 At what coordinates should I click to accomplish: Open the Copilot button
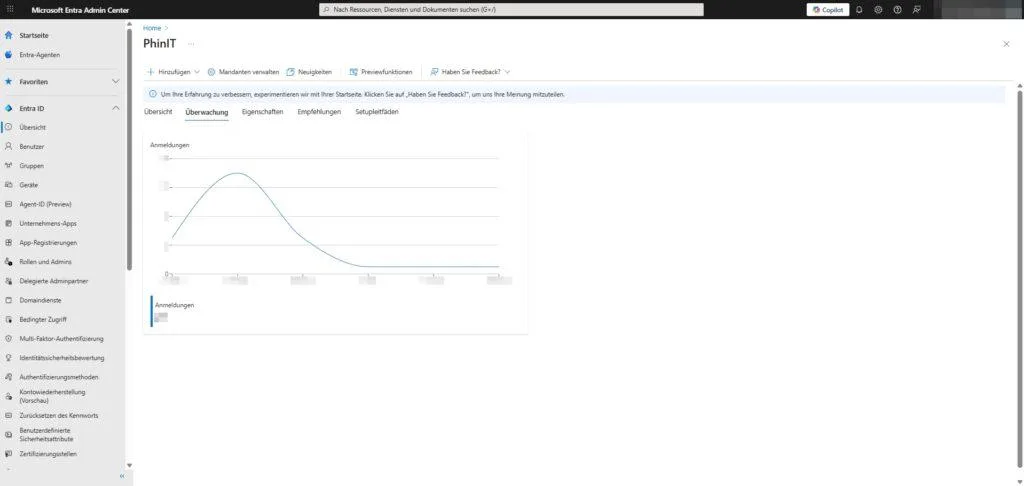tap(828, 9)
